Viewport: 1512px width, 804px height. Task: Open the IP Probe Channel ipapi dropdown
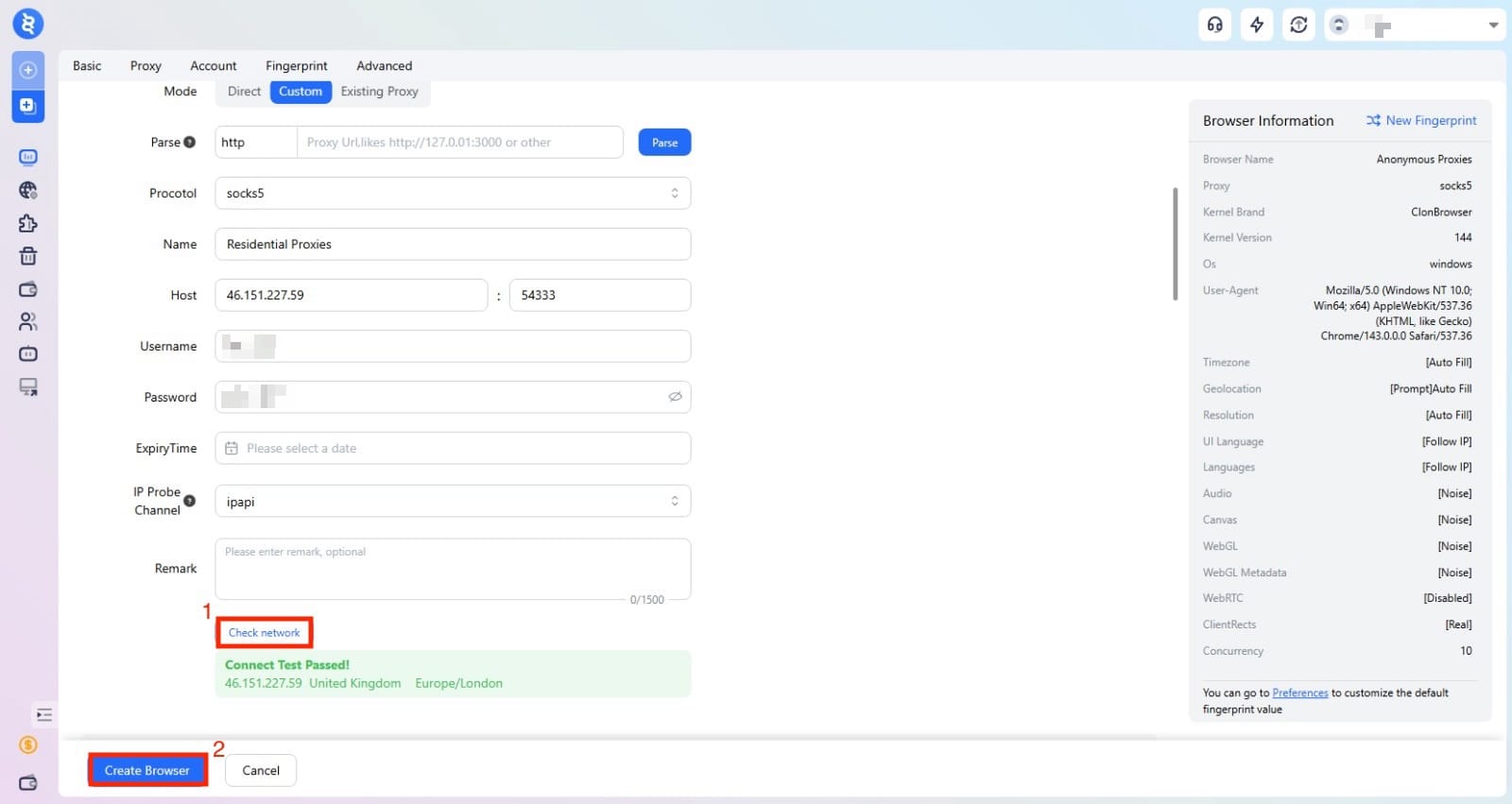(453, 501)
